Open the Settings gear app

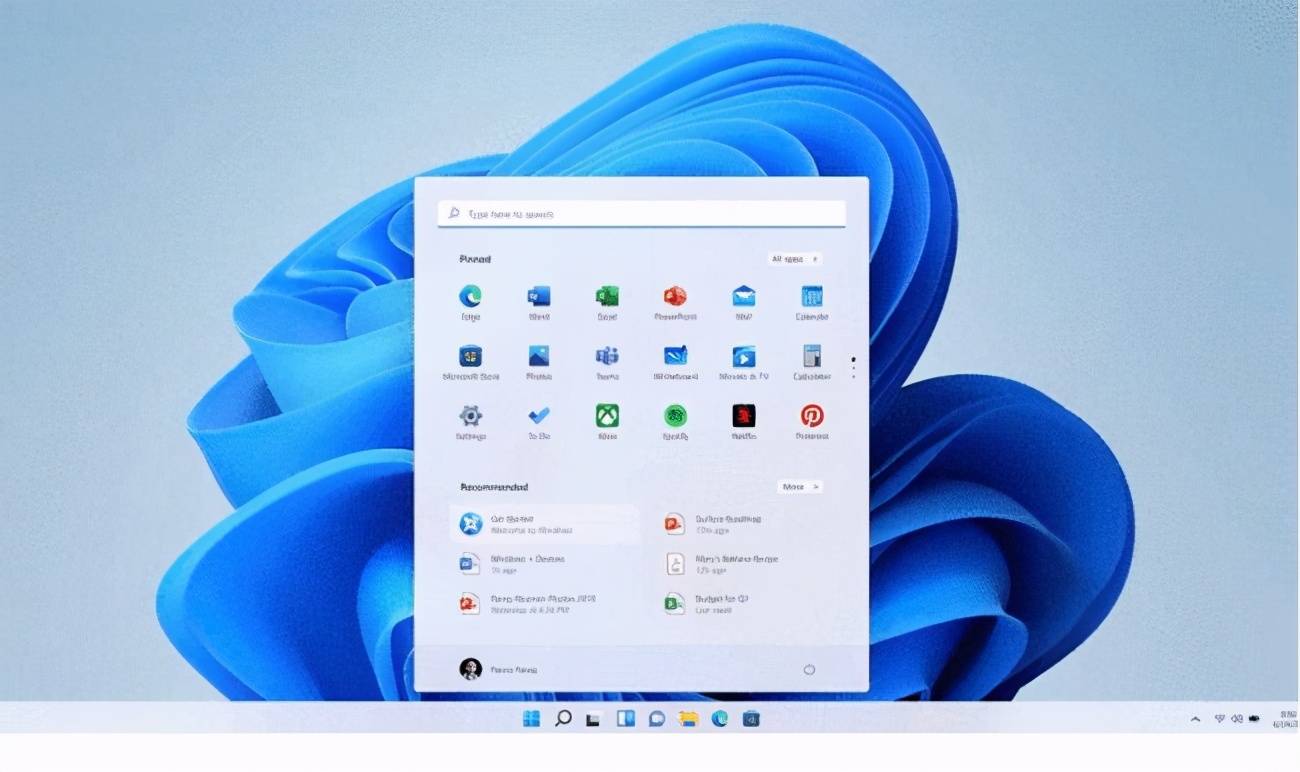470,416
